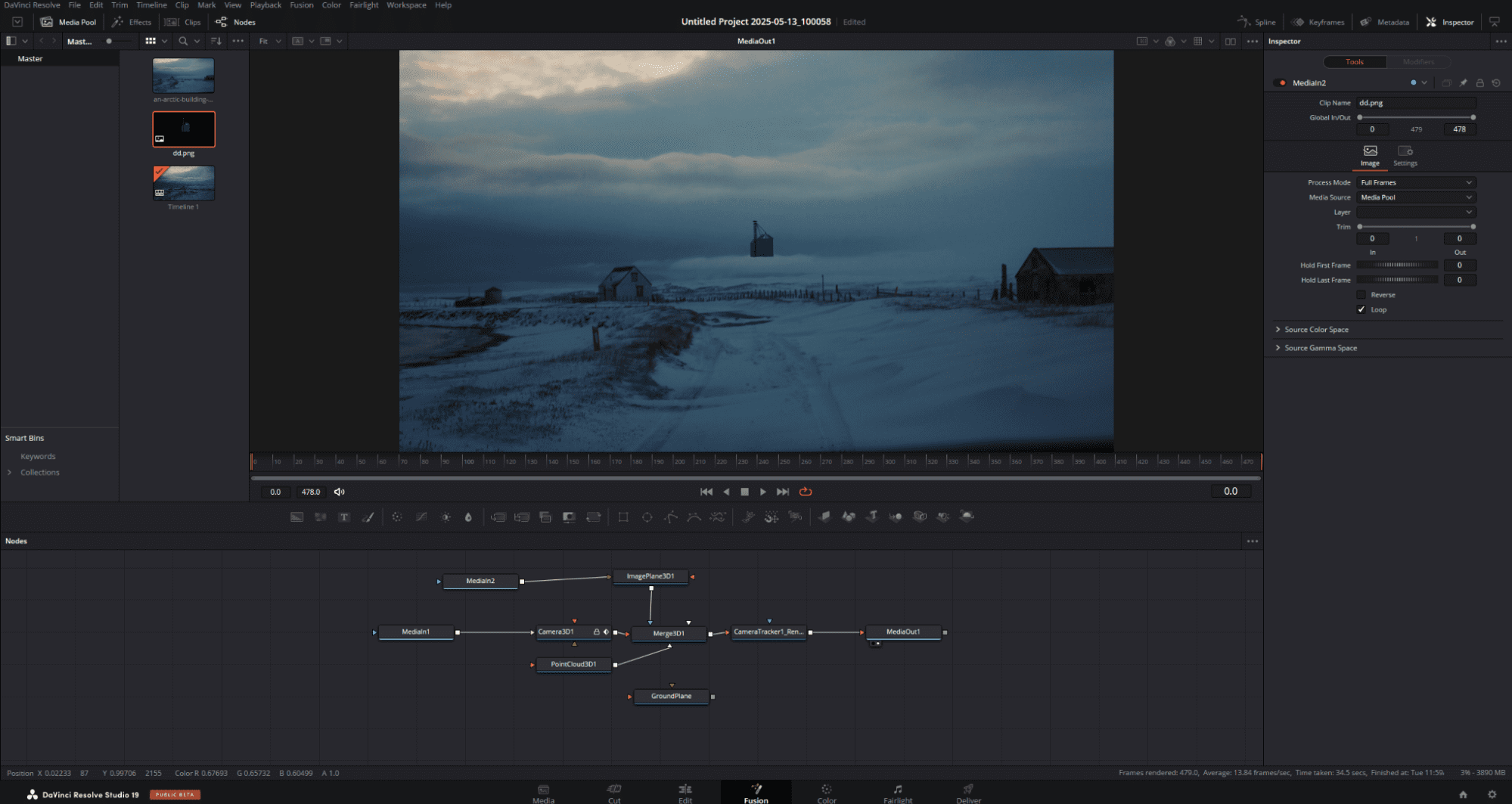Enable the Loop checkbox in the Inspector

pos(1361,309)
